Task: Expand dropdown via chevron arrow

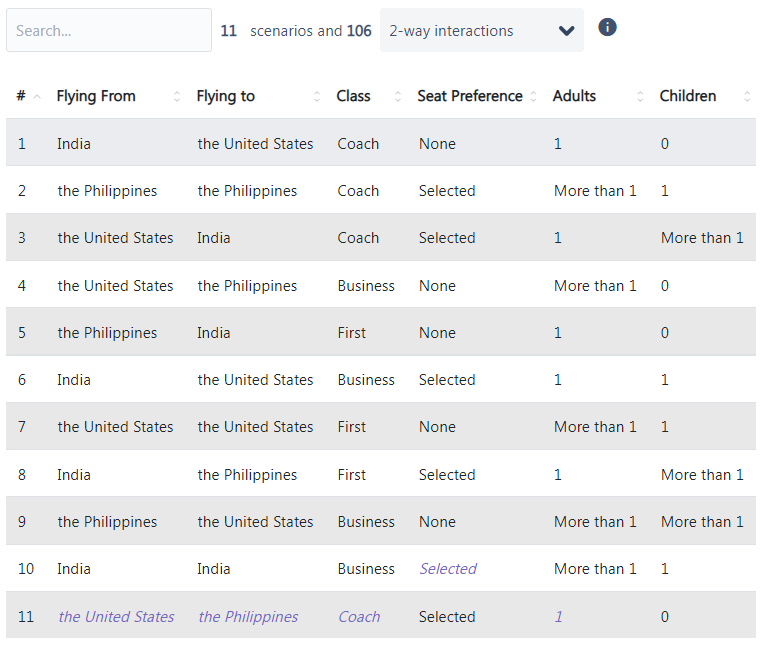Action: (x=566, y=31)
